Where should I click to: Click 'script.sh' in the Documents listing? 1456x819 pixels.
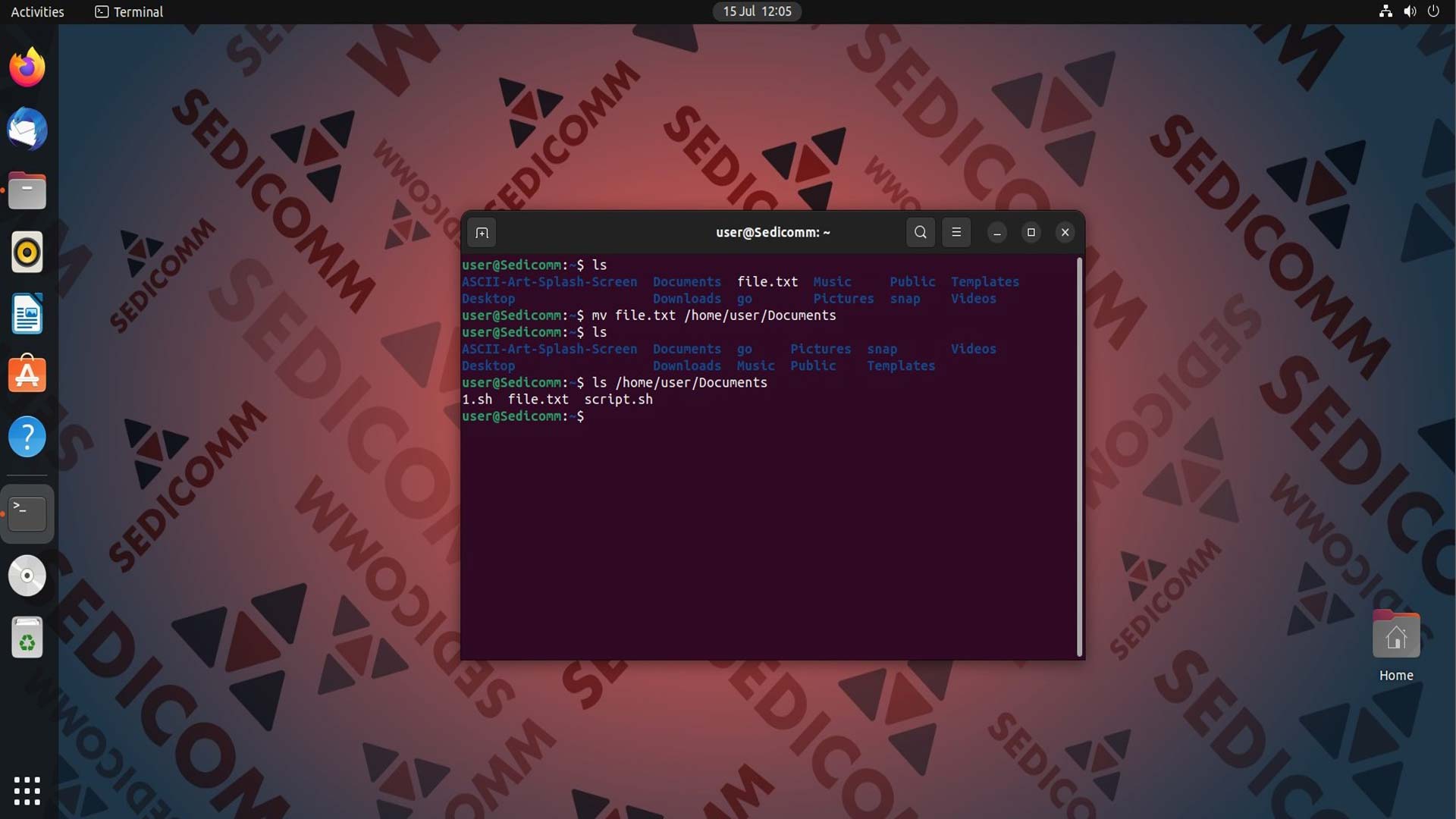click(x=618, y=400)
